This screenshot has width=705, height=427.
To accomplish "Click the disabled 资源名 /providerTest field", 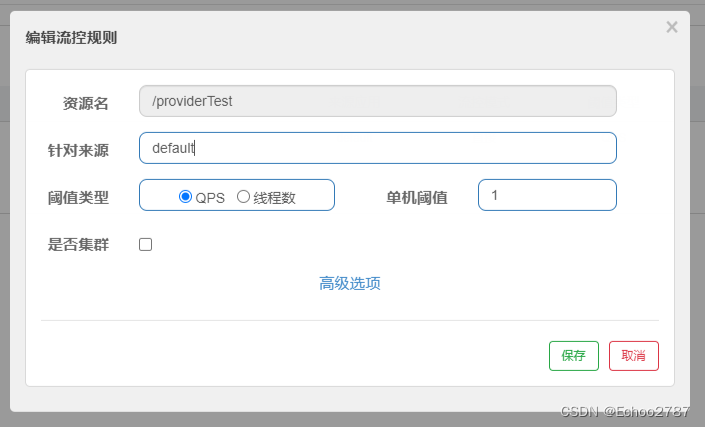I will click(378, 101).
